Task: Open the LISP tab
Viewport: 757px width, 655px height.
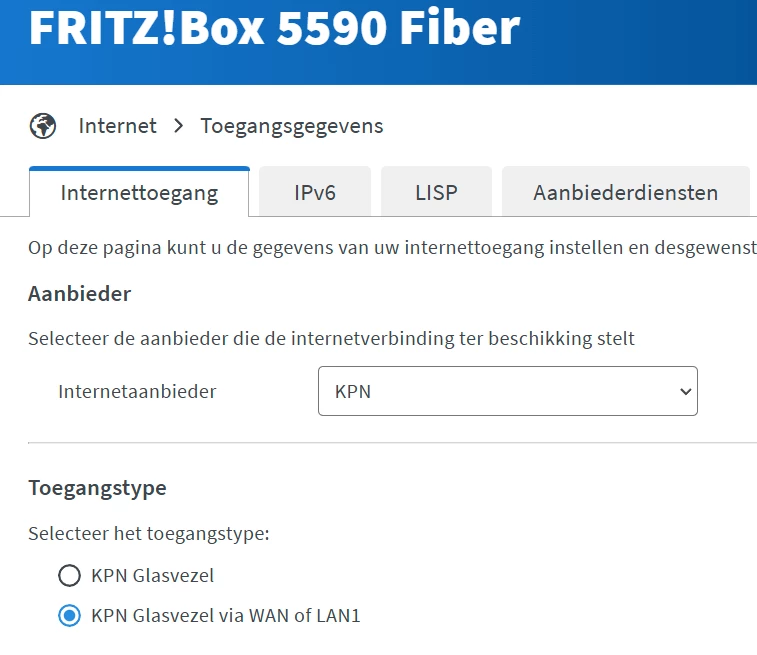Action: [x=436, y=192]
